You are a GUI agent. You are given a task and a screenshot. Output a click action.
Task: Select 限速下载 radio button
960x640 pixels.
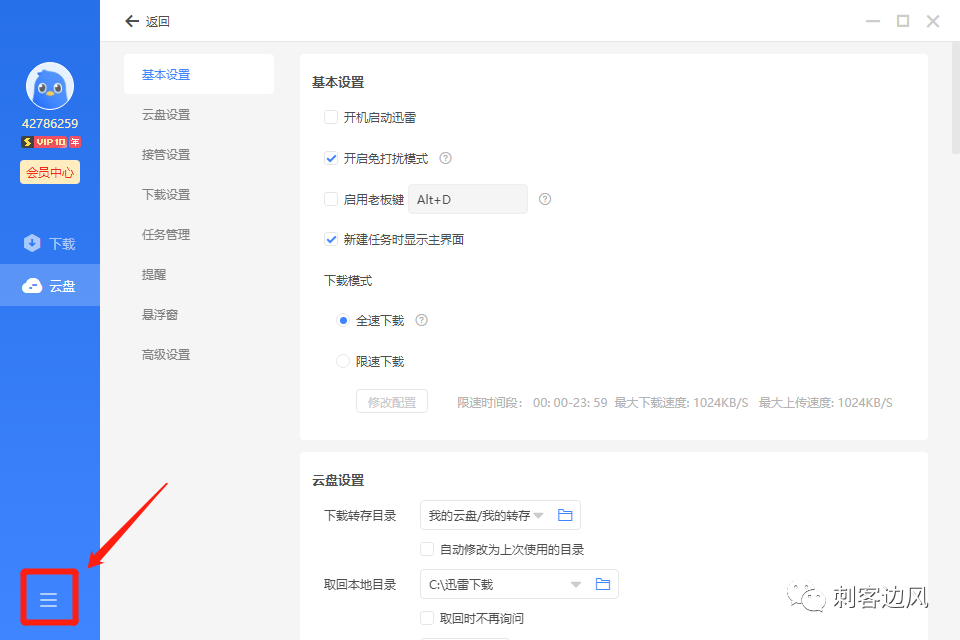click(343, 361)
